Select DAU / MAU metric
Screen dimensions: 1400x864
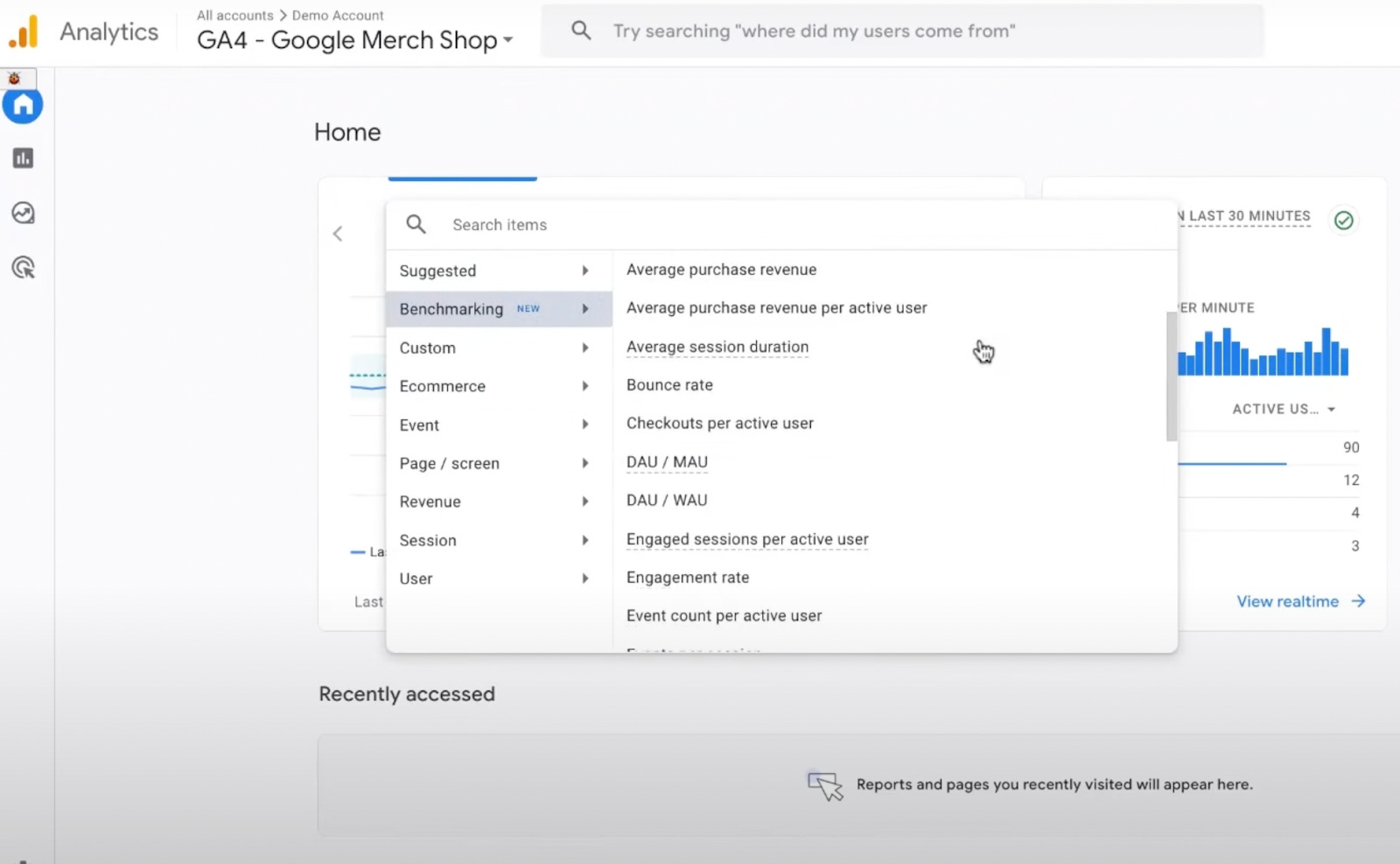tap(667, 462)
